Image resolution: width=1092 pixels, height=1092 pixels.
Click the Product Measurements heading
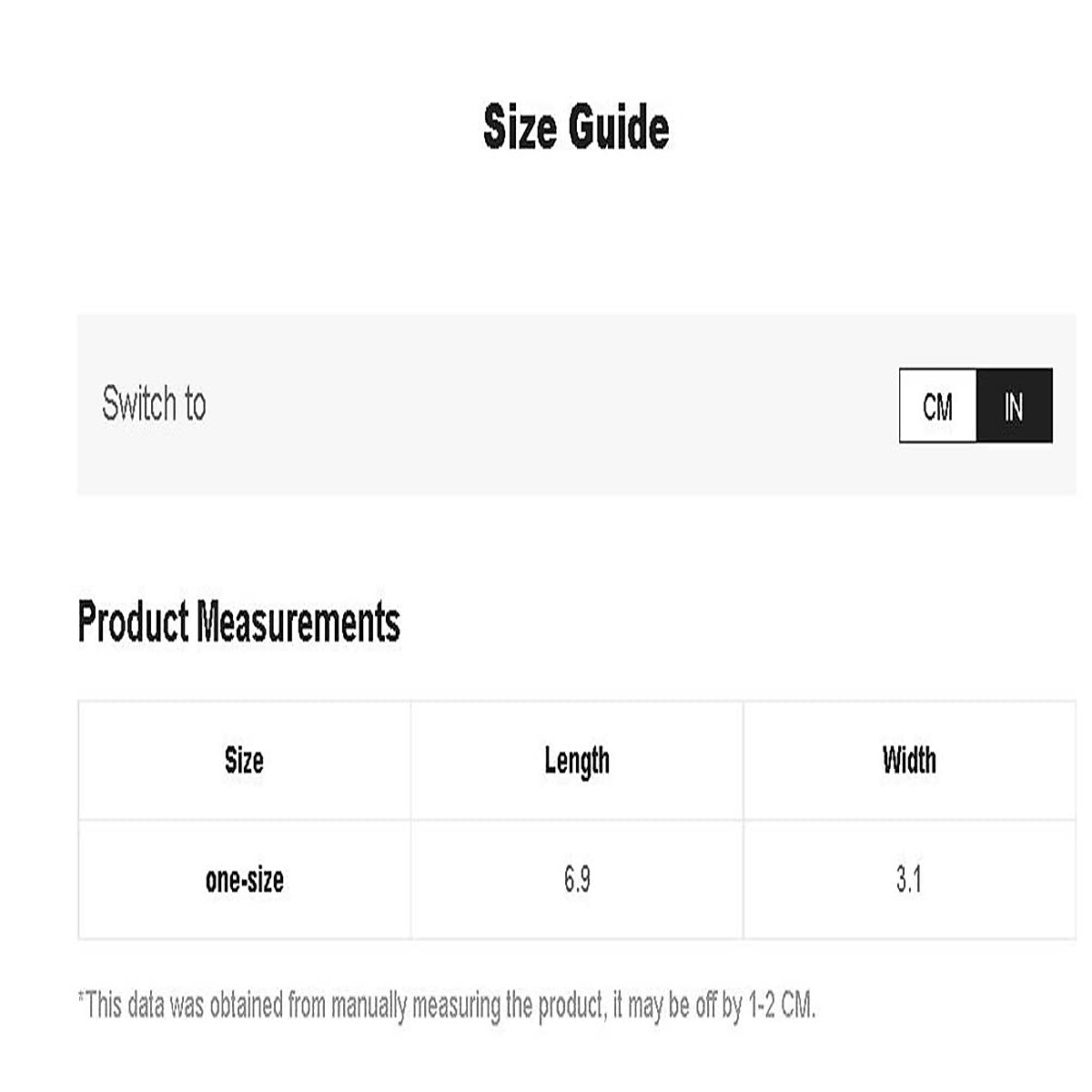238,622
